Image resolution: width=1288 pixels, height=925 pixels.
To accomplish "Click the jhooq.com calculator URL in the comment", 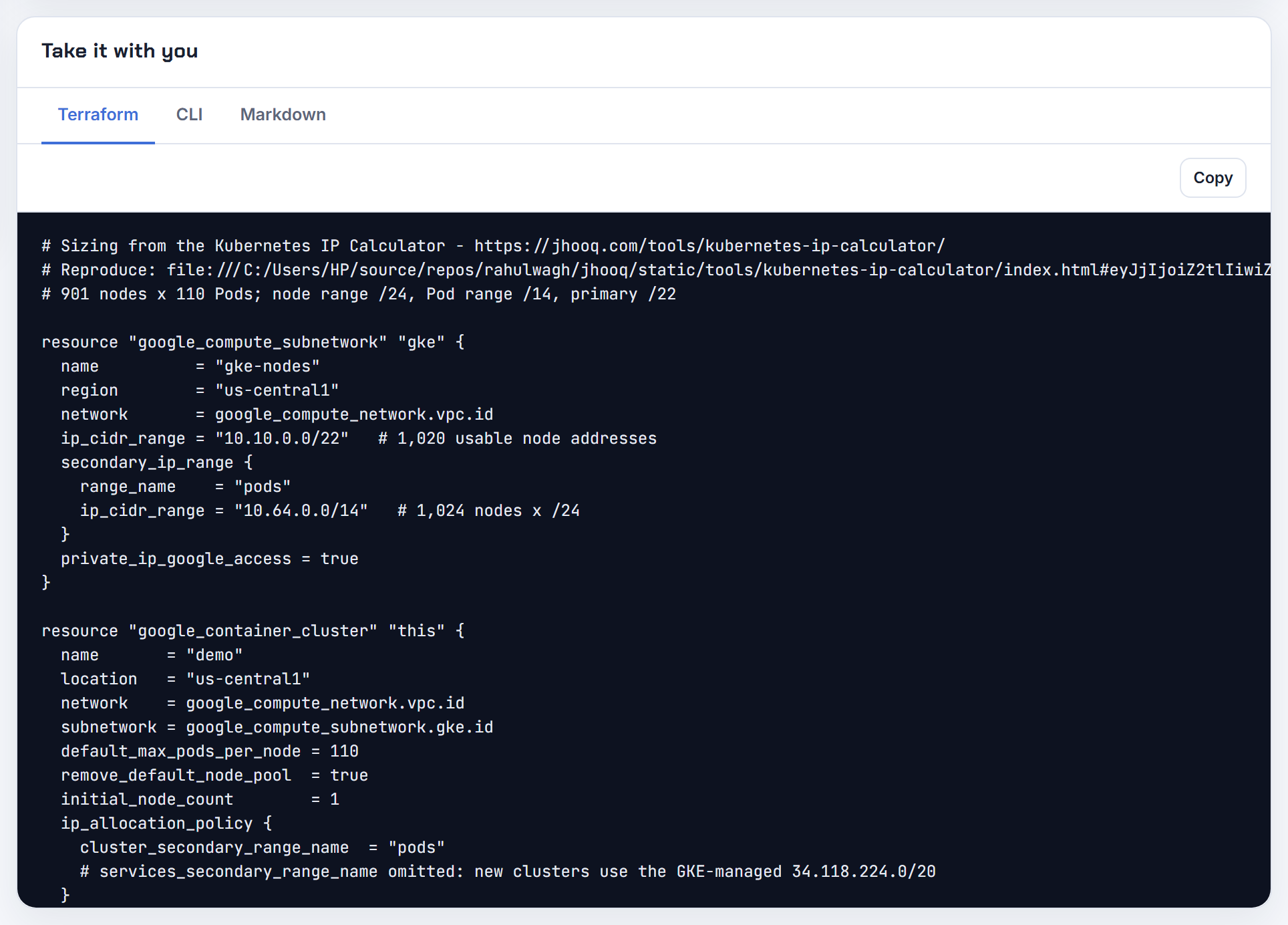I will pyautogui.click(x=709, y=246).
